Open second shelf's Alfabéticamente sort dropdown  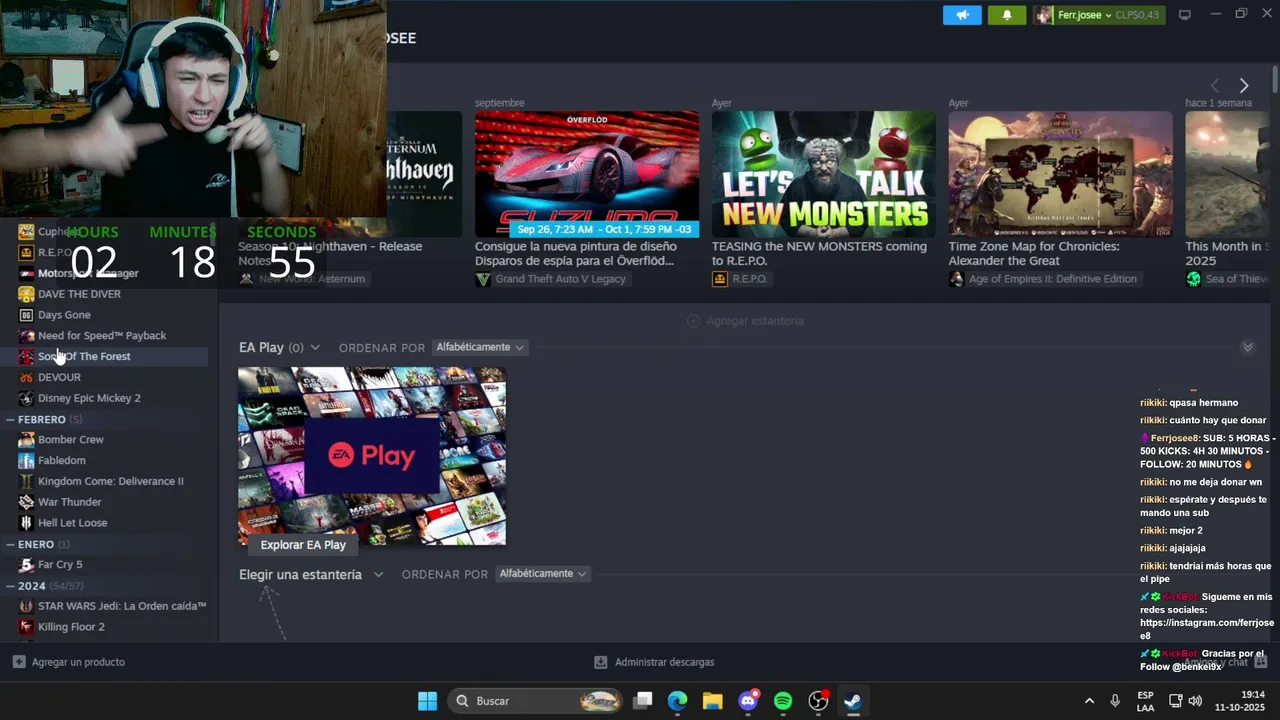pos(543,574)
